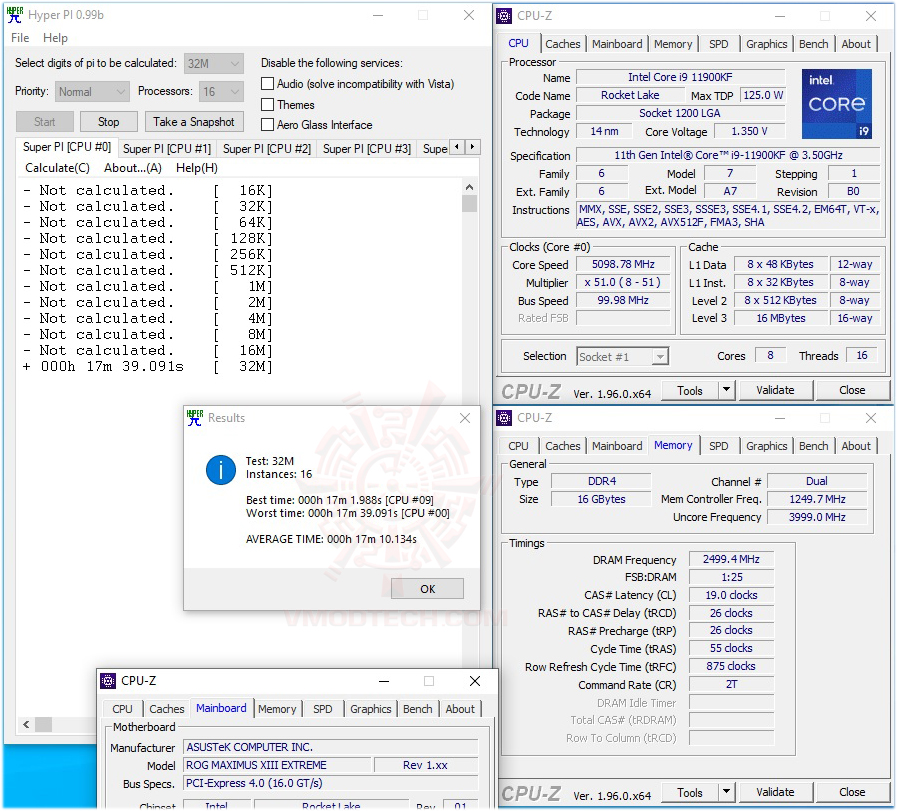
Task: Click vertical scrollbar thumb in results list
Action: click(x=470, y=204)
